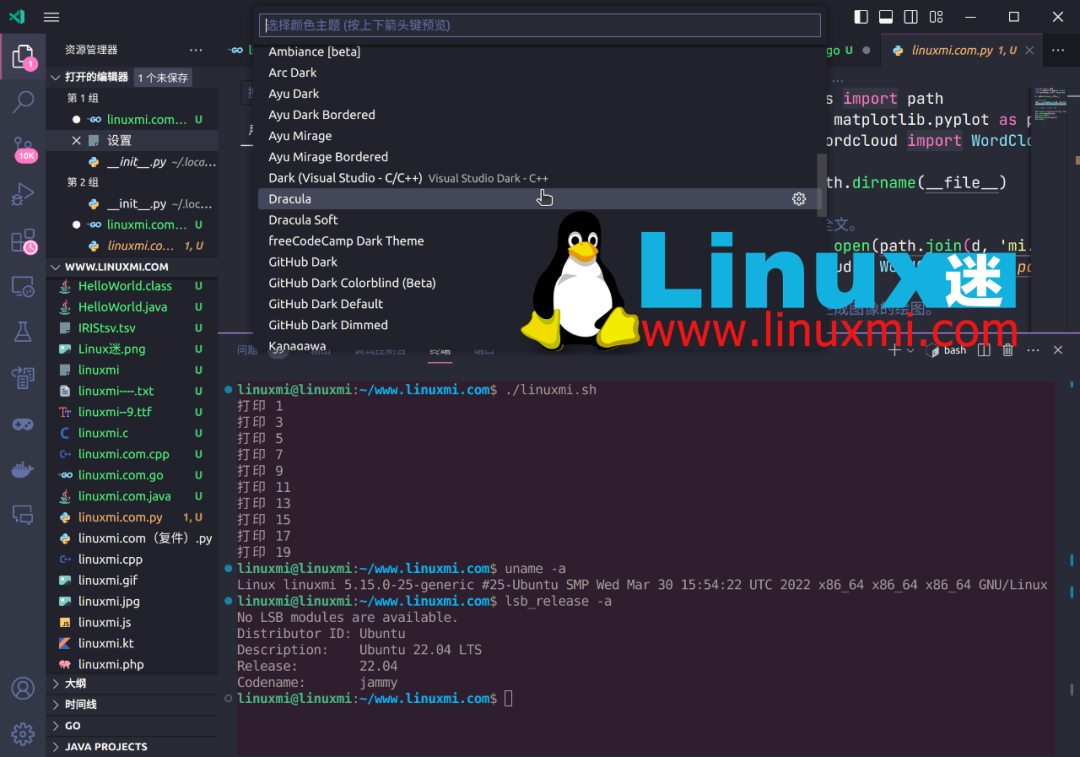Open the Testing flask icon
The image size is (1080, 757).
click(23, 332)
